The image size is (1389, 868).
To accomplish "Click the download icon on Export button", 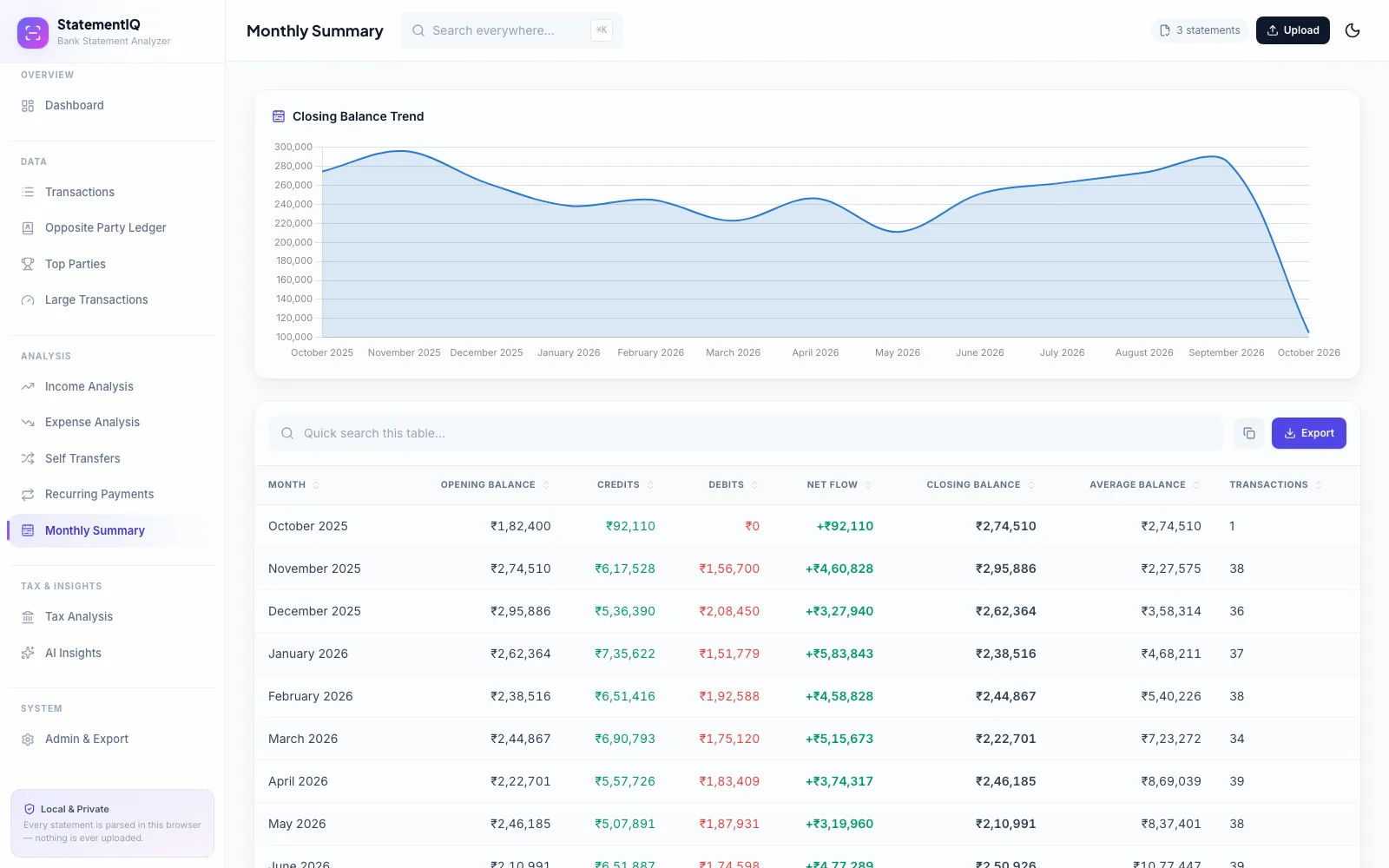I will [1290, 433].
